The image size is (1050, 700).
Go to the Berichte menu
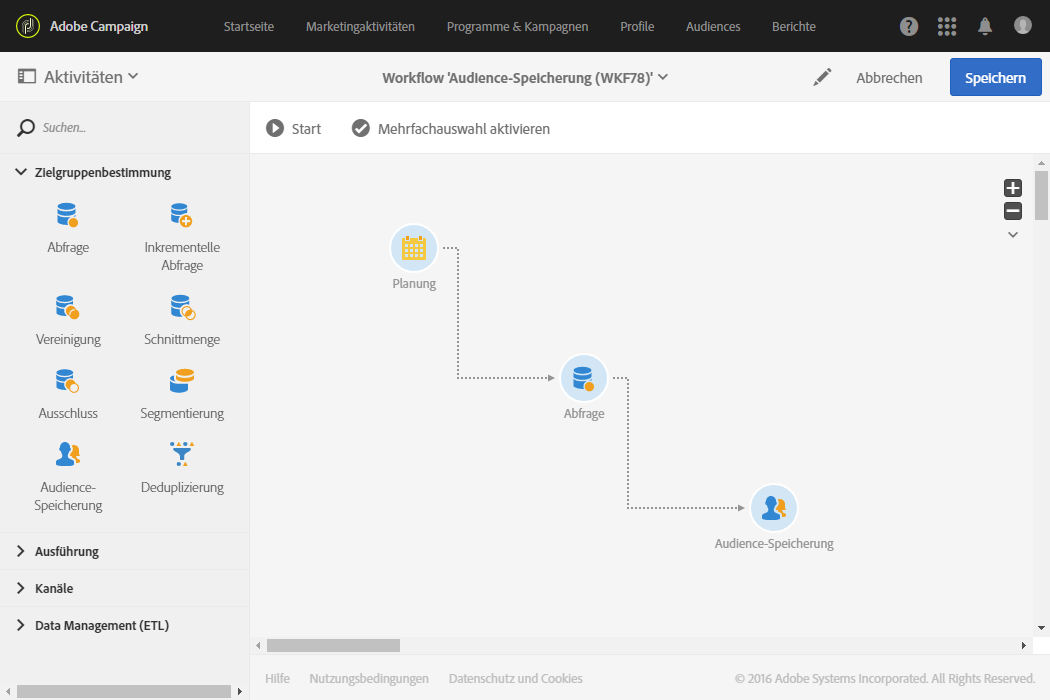793,26
